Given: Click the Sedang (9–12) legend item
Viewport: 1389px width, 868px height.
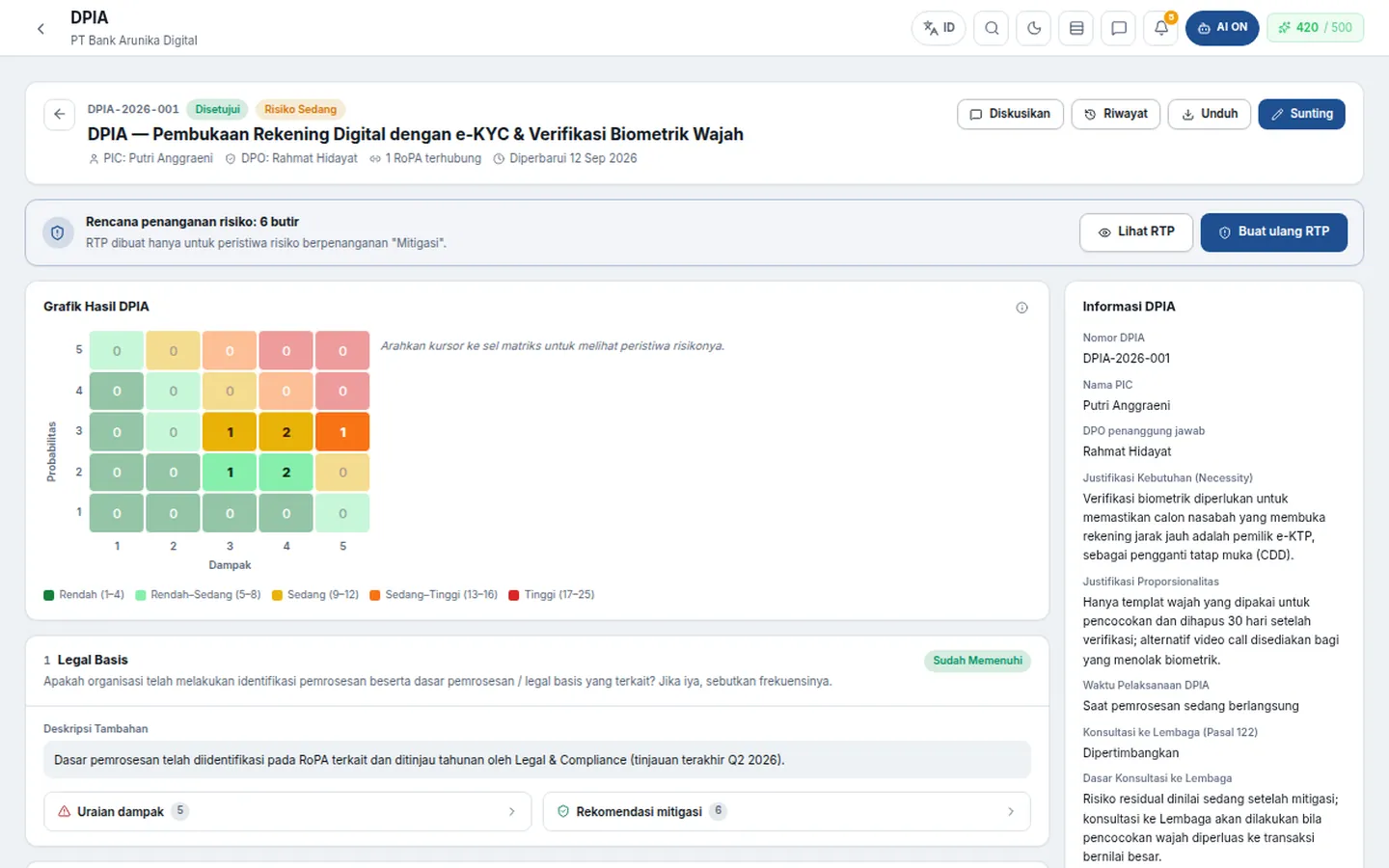Looking at the screenshot, I should pos(315,595).
